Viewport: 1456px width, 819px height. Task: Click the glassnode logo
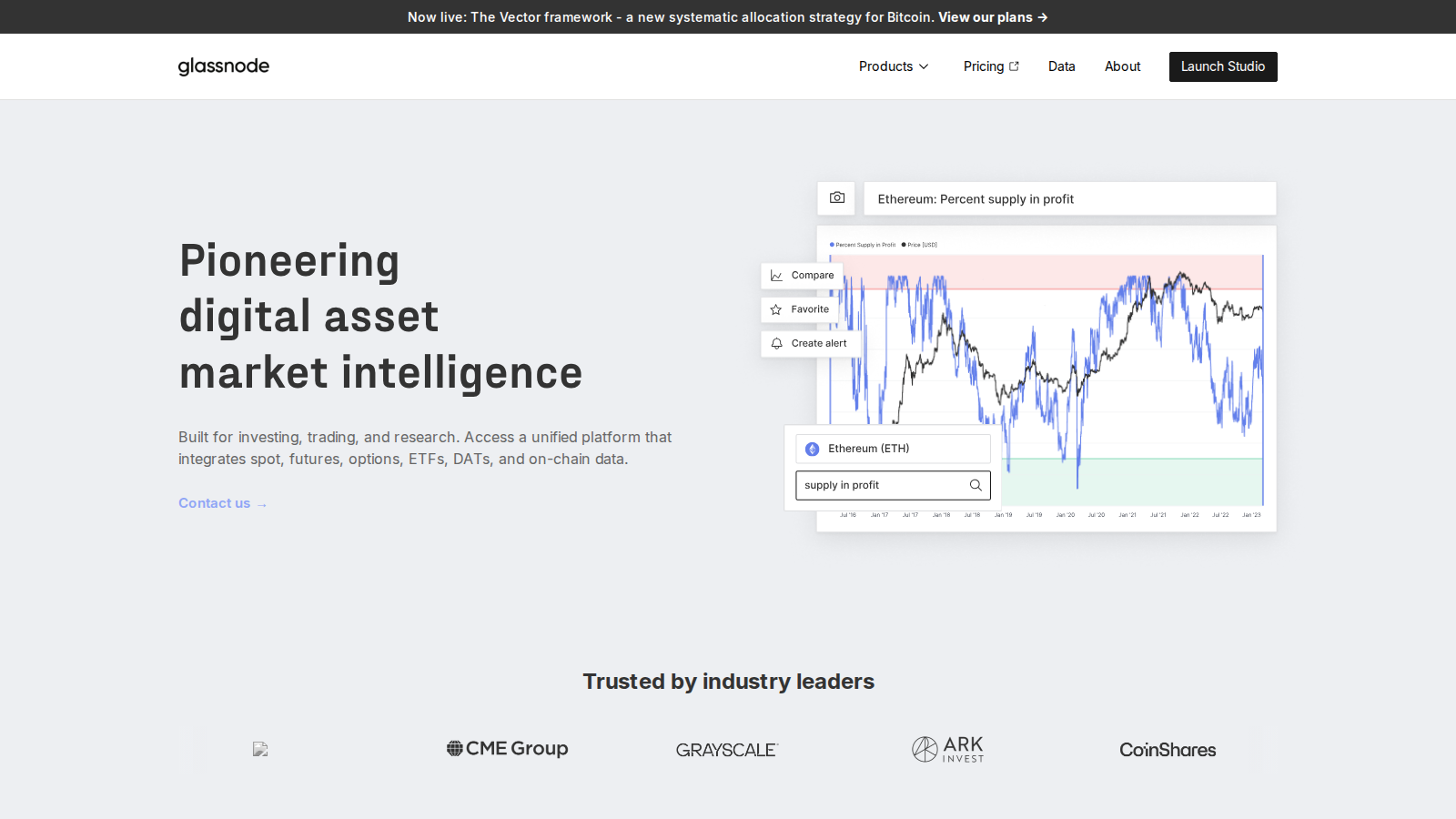pos(224,66)
